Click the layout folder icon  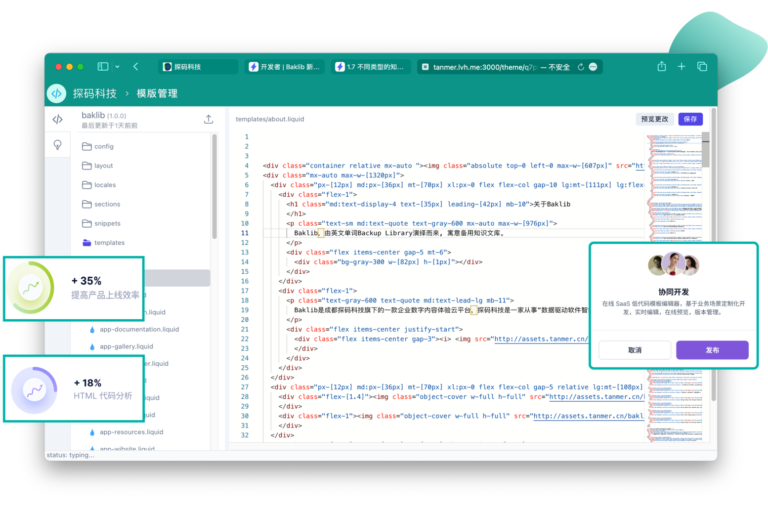point(87,166)
